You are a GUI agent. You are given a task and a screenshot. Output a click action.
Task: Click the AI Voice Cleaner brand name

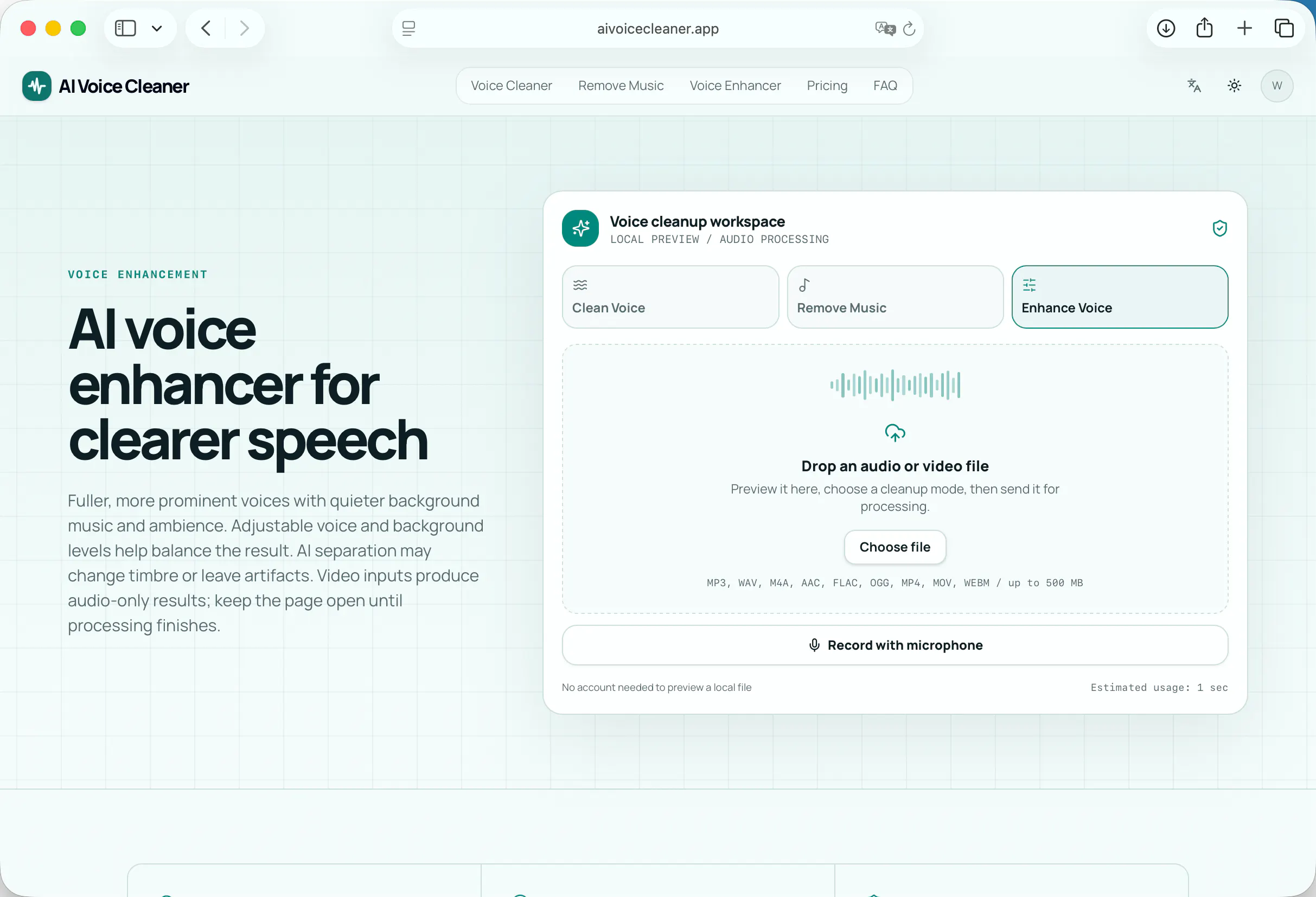124,86
